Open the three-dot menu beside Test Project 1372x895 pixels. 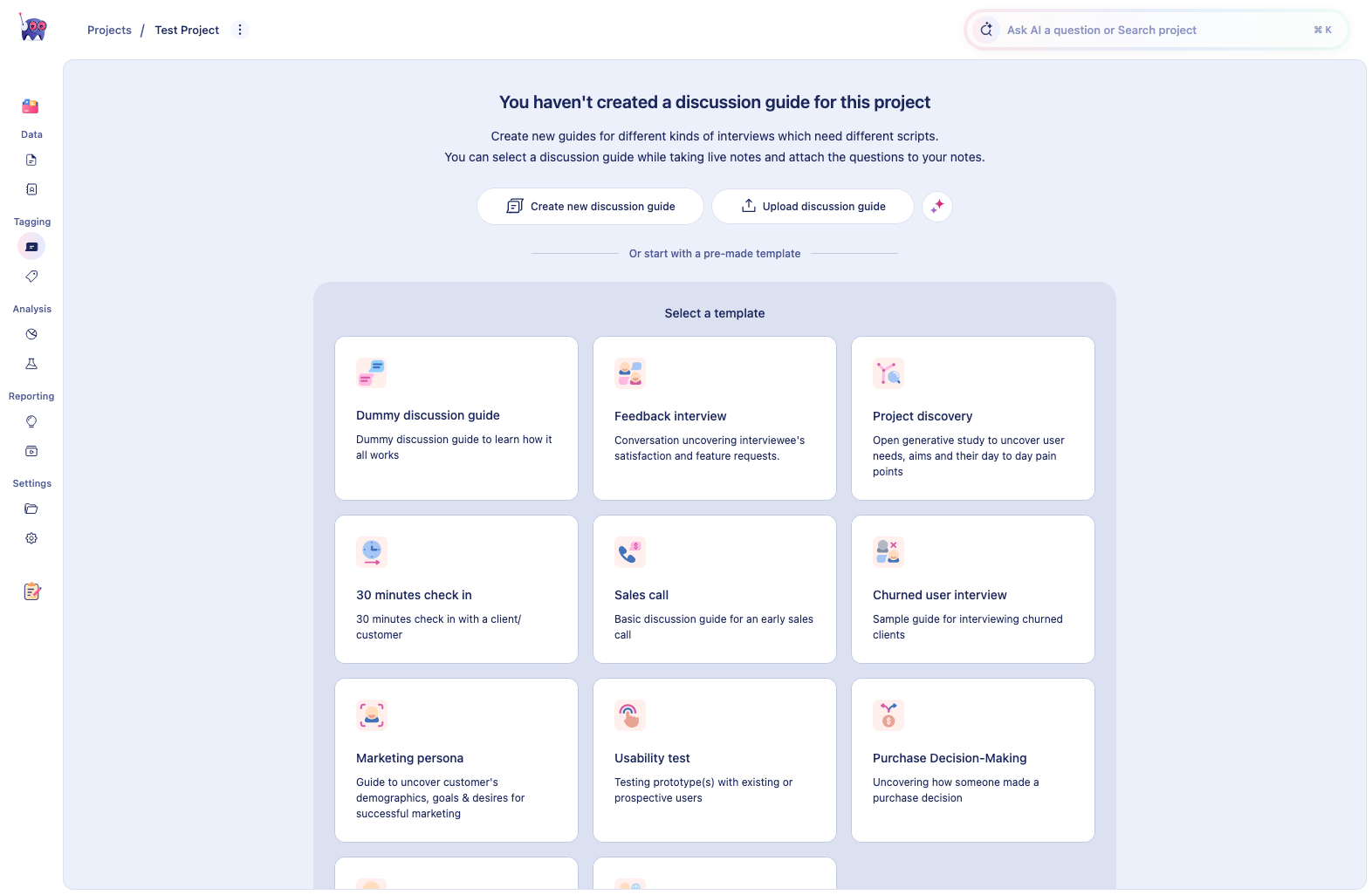click(240, 30)
